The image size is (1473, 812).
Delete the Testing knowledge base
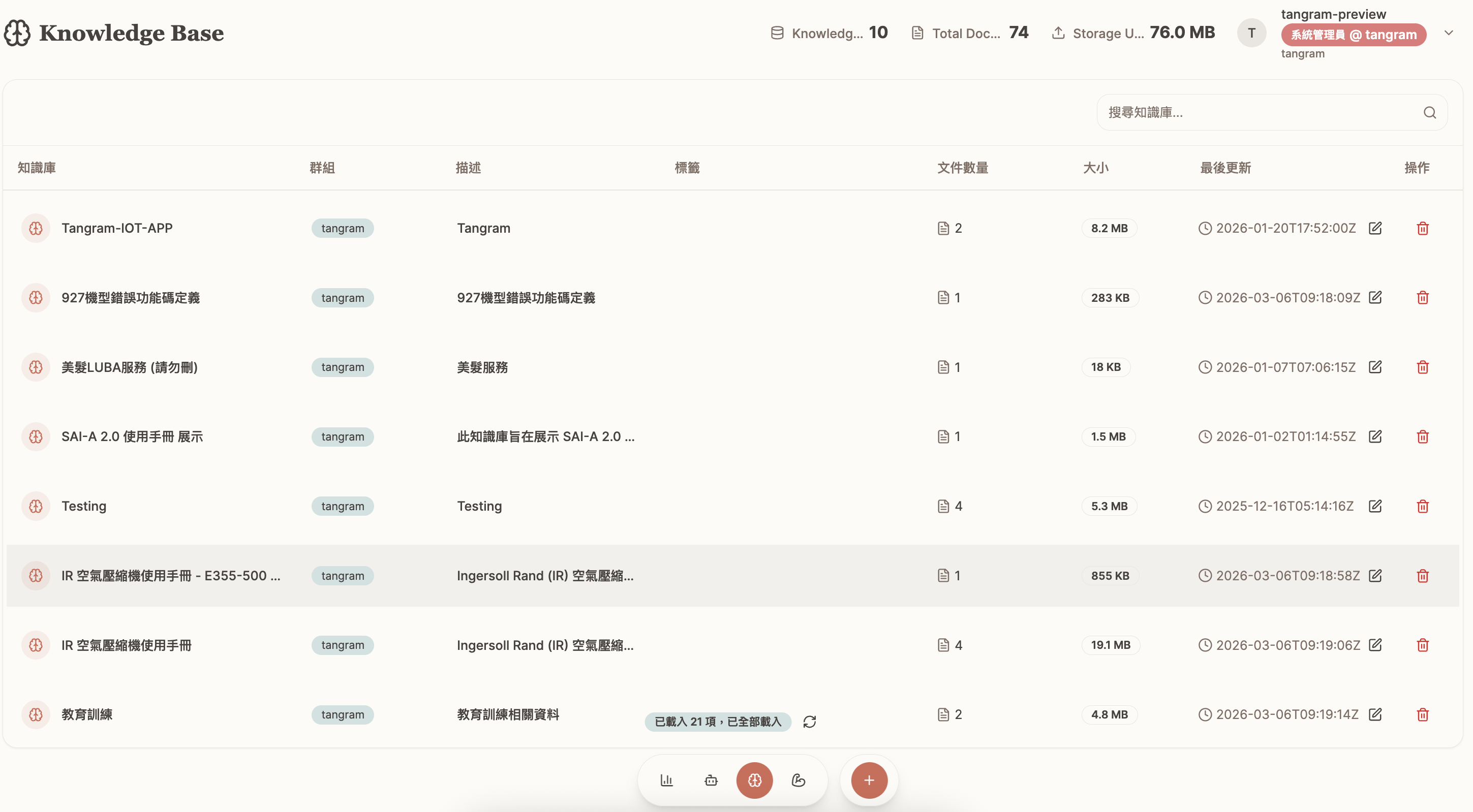(1423, 506)
